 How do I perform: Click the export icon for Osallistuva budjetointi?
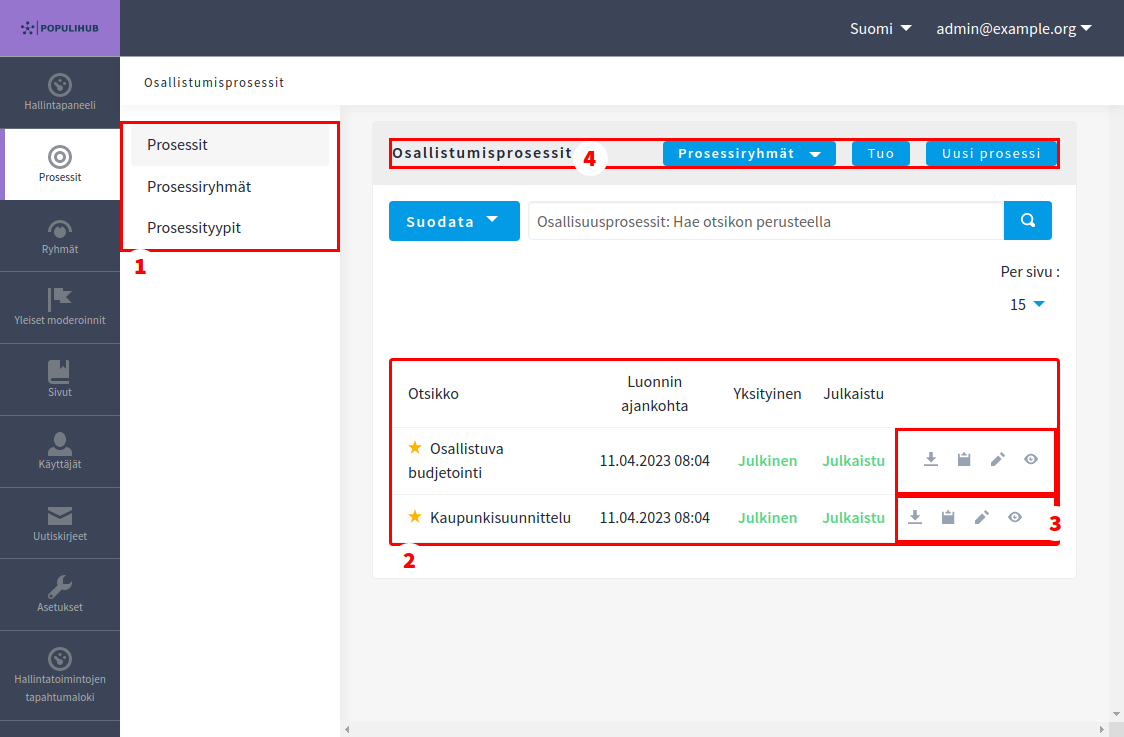coord(931,460)
